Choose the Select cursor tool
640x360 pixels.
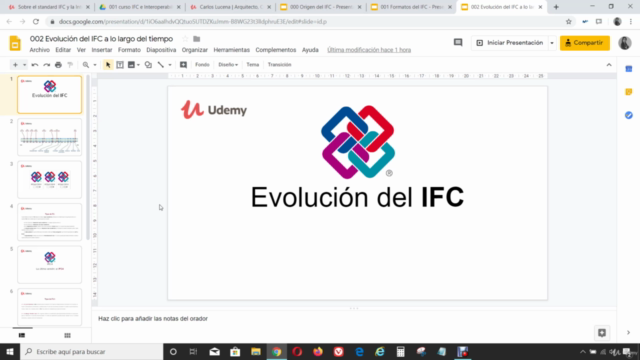point(108,64)
